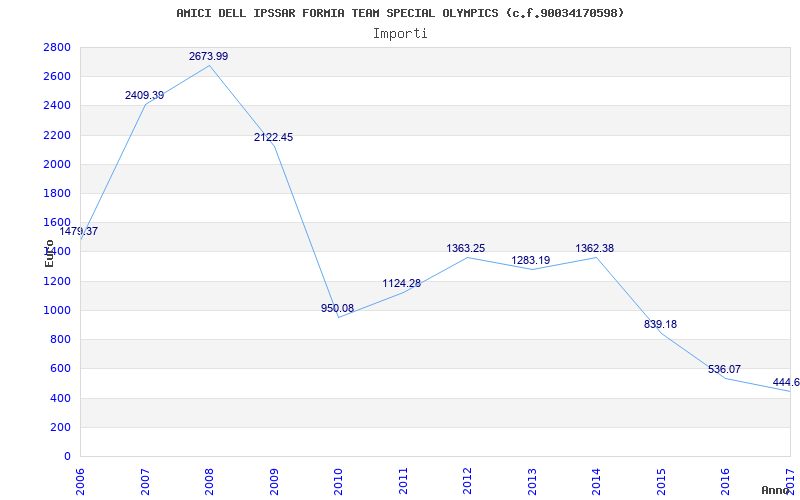Click the 839.18 value label
The width and height of the screenshot is (800, 500).
(660, 324)
